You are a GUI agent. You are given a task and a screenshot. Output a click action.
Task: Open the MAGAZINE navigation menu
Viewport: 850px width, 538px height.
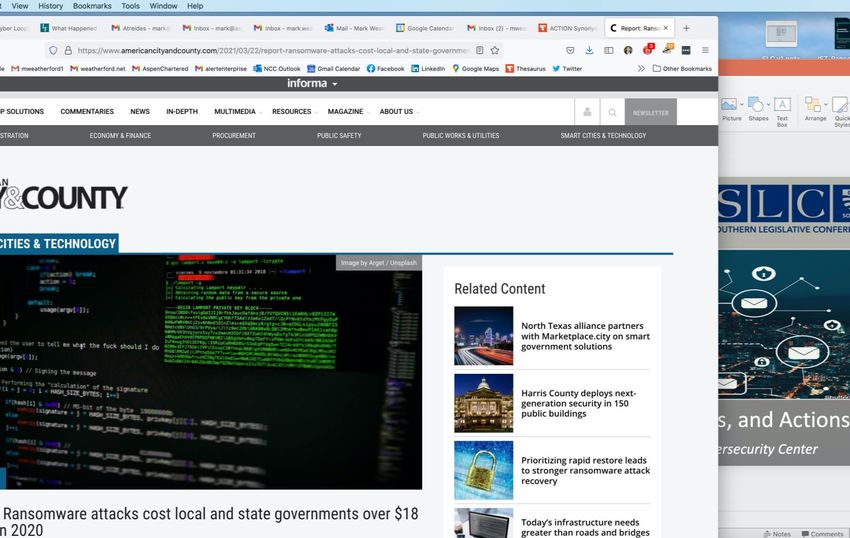pos(345,111)
